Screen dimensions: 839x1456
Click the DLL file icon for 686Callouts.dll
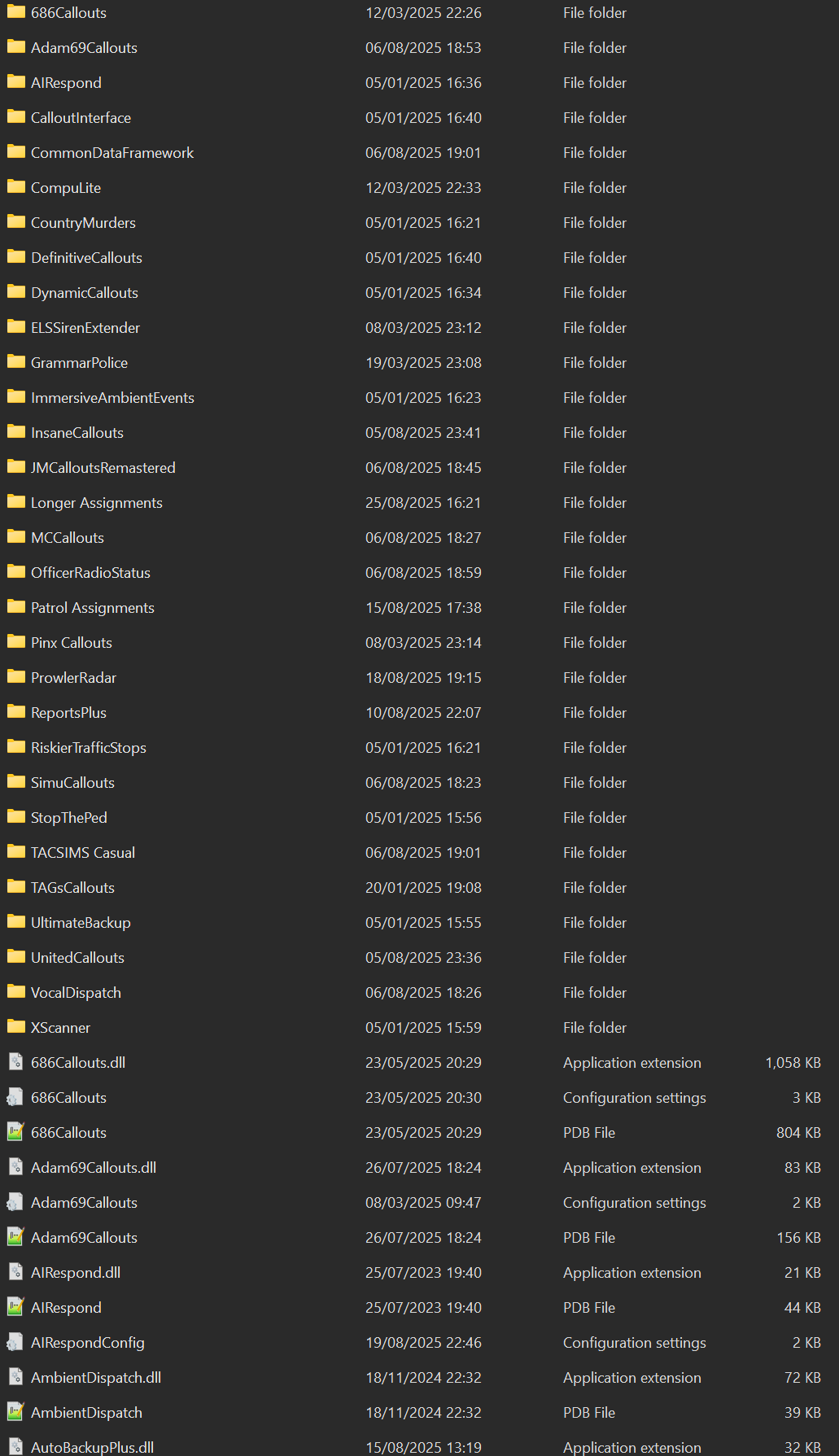(x=15, y=1062)
